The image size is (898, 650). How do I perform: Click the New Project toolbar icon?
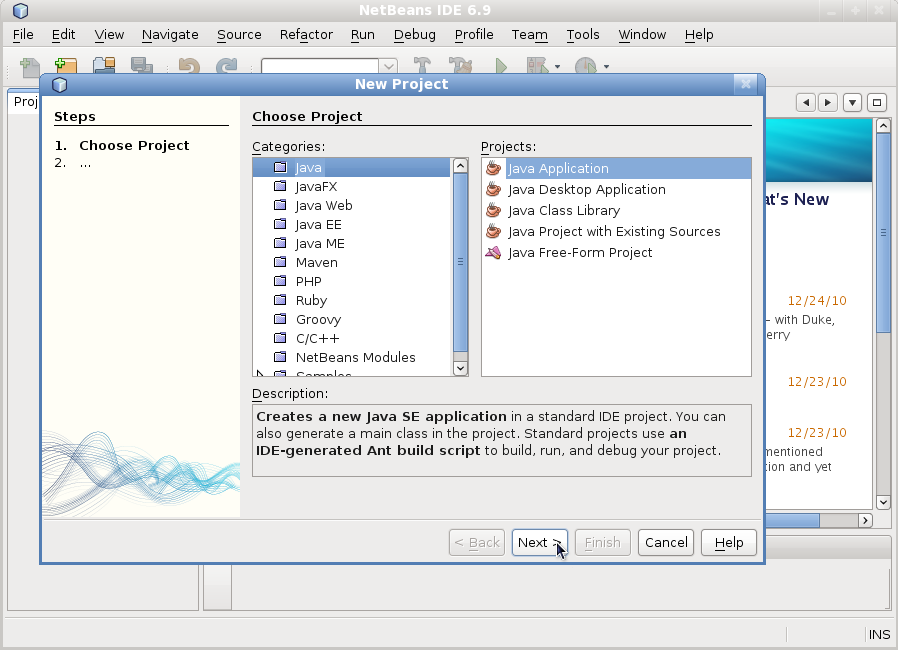coord(66,66)
